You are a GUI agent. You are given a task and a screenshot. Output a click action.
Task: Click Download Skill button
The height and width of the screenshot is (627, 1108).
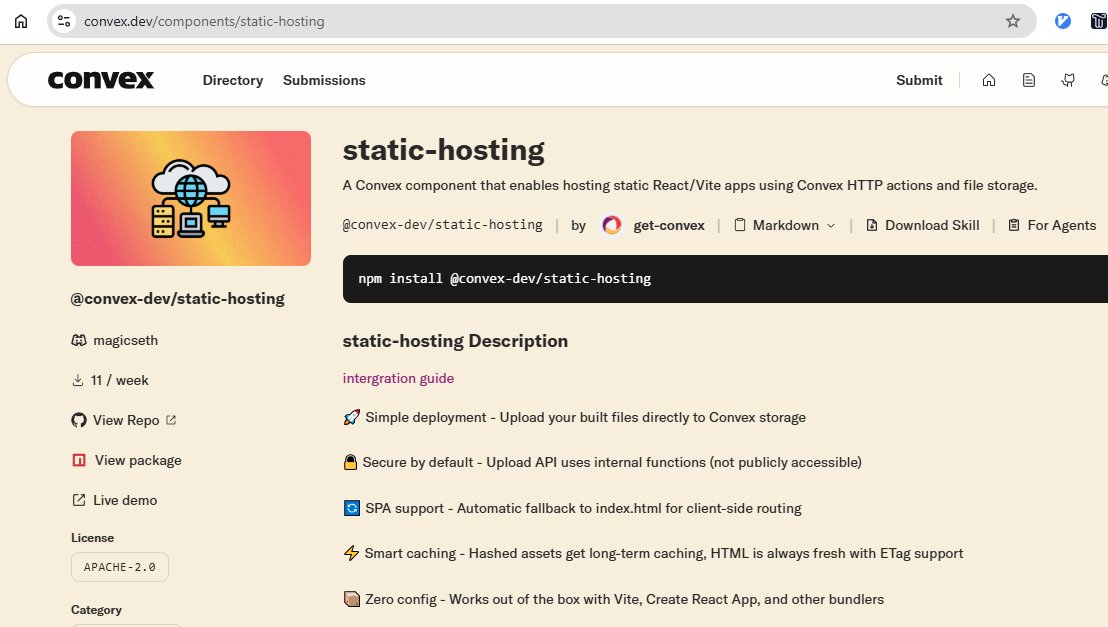tap(922, 225)
